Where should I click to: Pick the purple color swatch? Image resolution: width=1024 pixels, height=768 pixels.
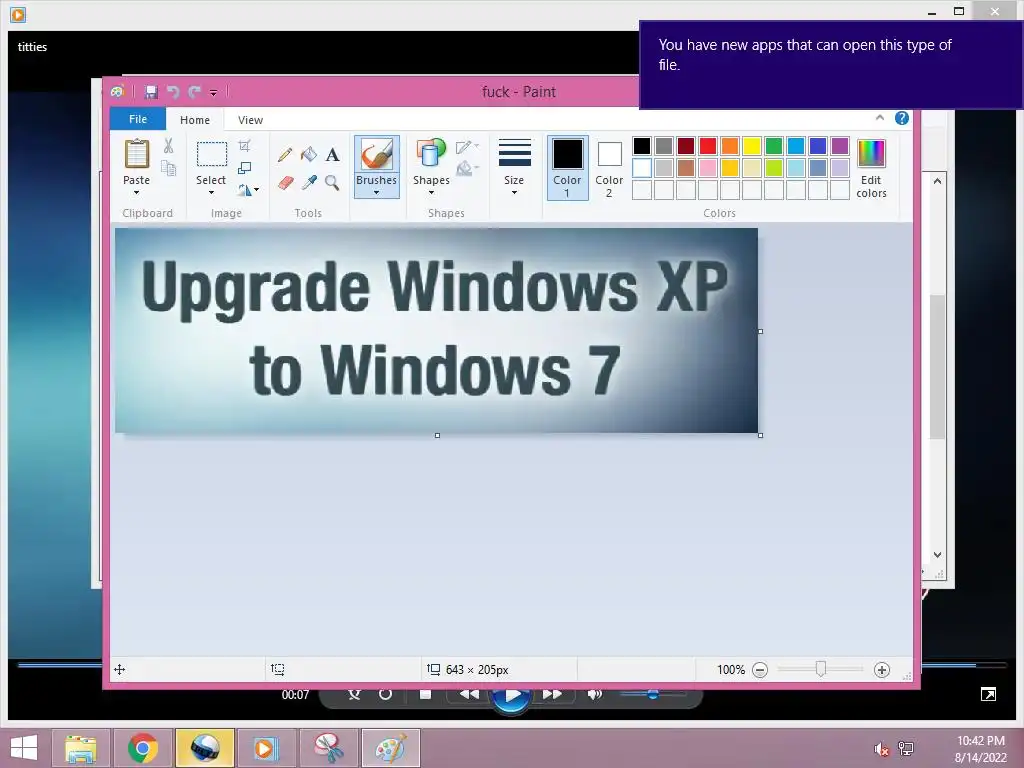pos(840,146)
